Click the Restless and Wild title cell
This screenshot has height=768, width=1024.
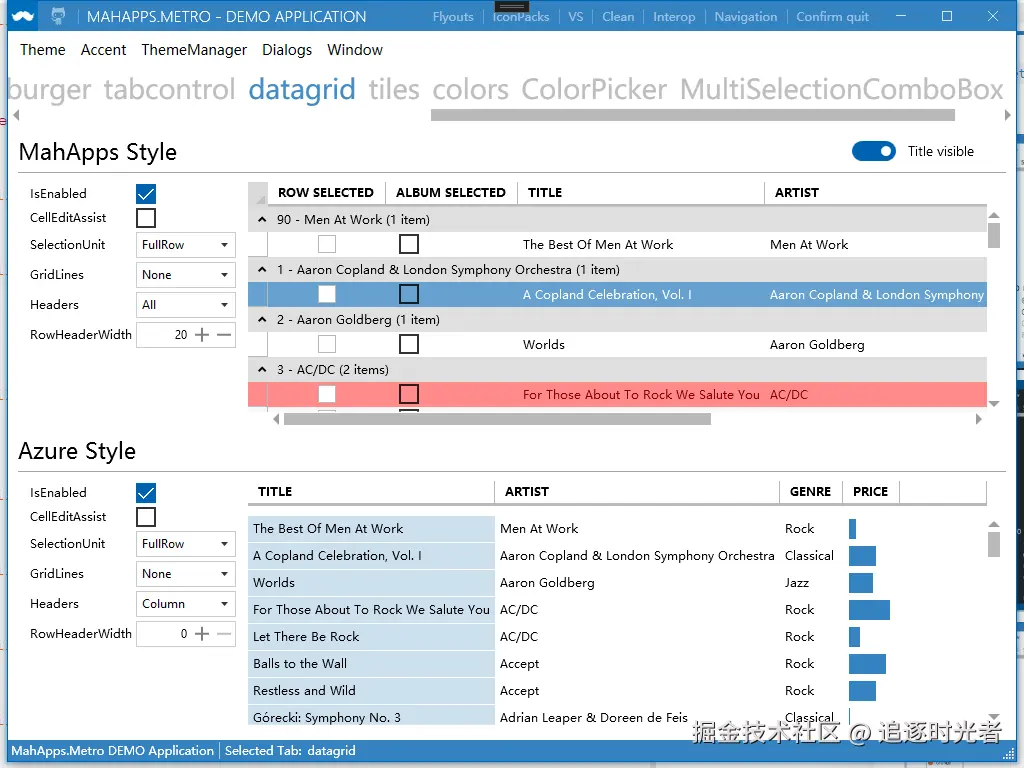pos(371,691)
